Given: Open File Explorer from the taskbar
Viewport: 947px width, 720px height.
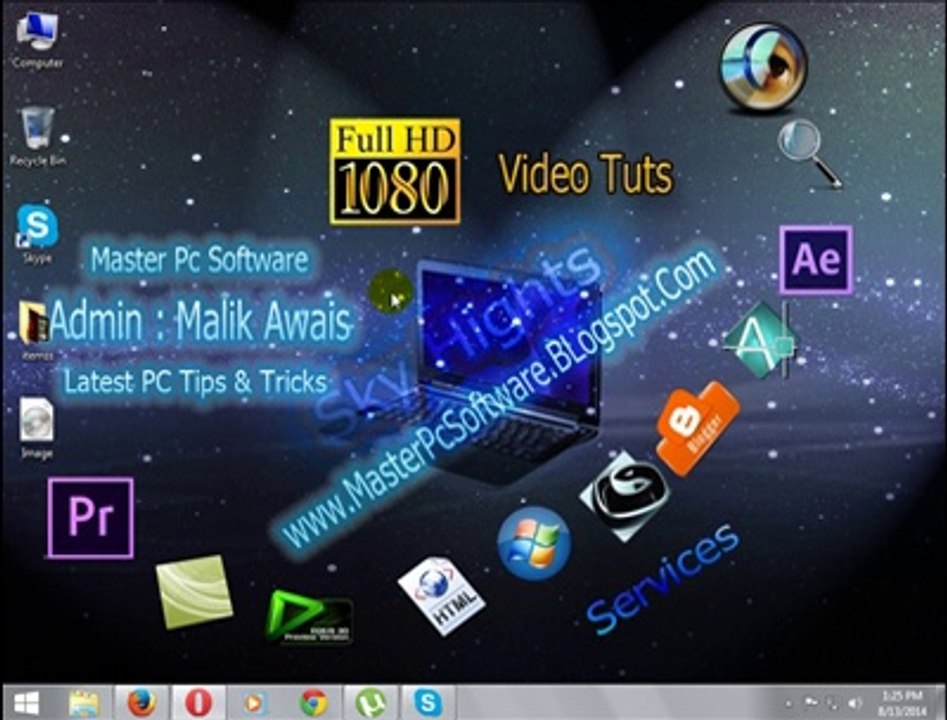Looking at the screenshot, I should point(84,704).
